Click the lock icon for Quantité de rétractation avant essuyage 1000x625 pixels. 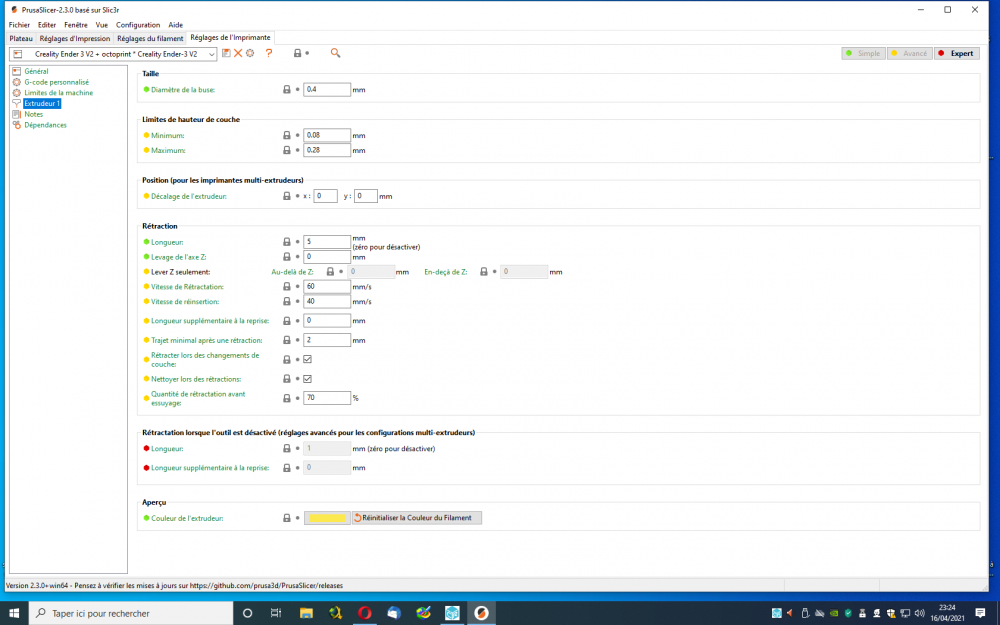tap(287, 398)
